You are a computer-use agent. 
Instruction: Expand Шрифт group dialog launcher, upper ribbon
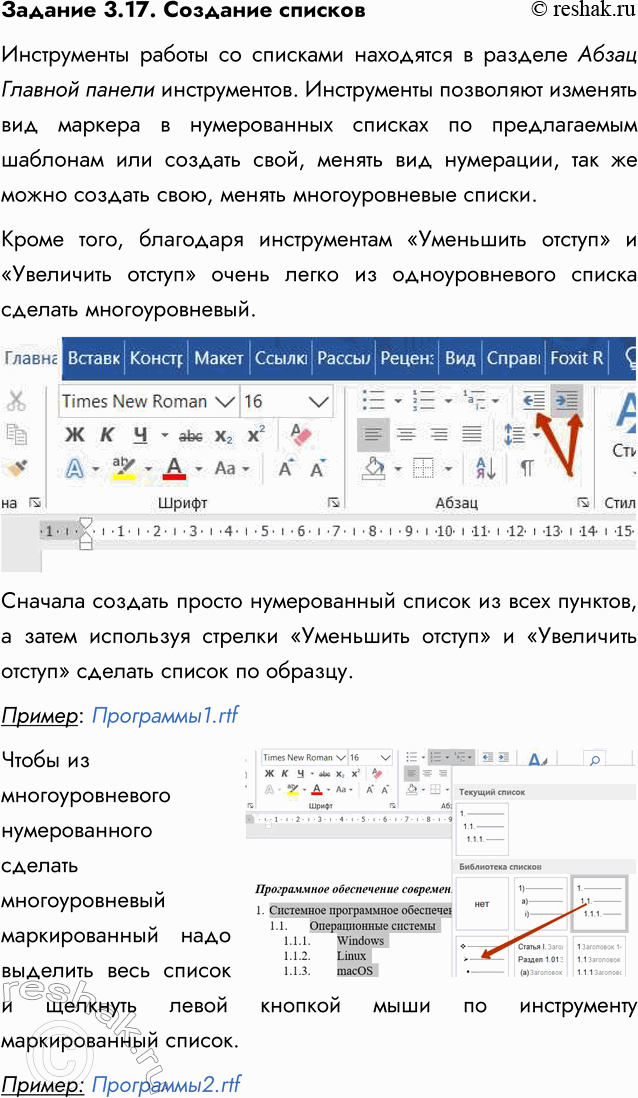(333, 503)
